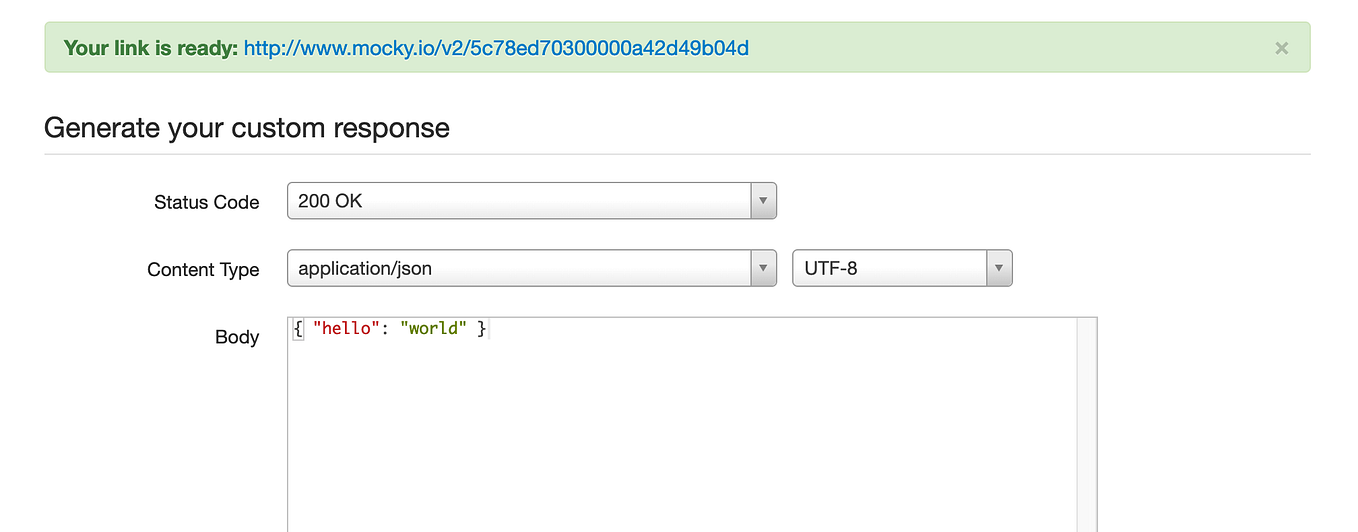
Task: Click the Body editor vertical scrollbar track
Action: 1086,425
